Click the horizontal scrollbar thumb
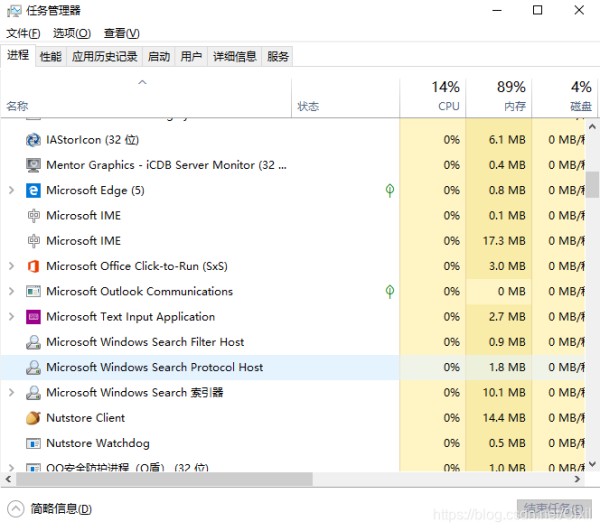The width and height of the screenshot is (600, 531). [164, 479]
